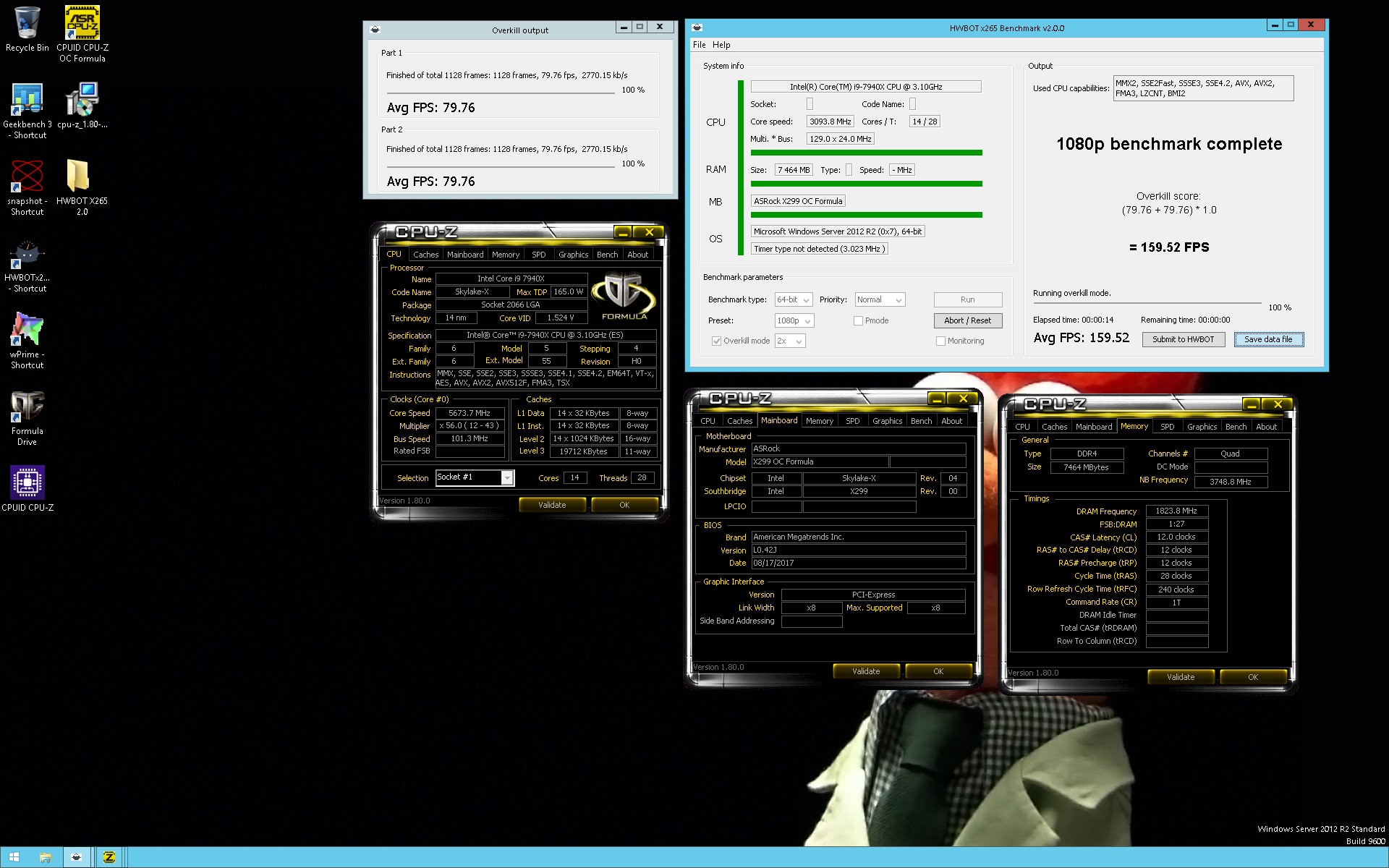Open Overkill mode 2x dropdown
The height and width of the screenshot is (868, 1389).
790,341
